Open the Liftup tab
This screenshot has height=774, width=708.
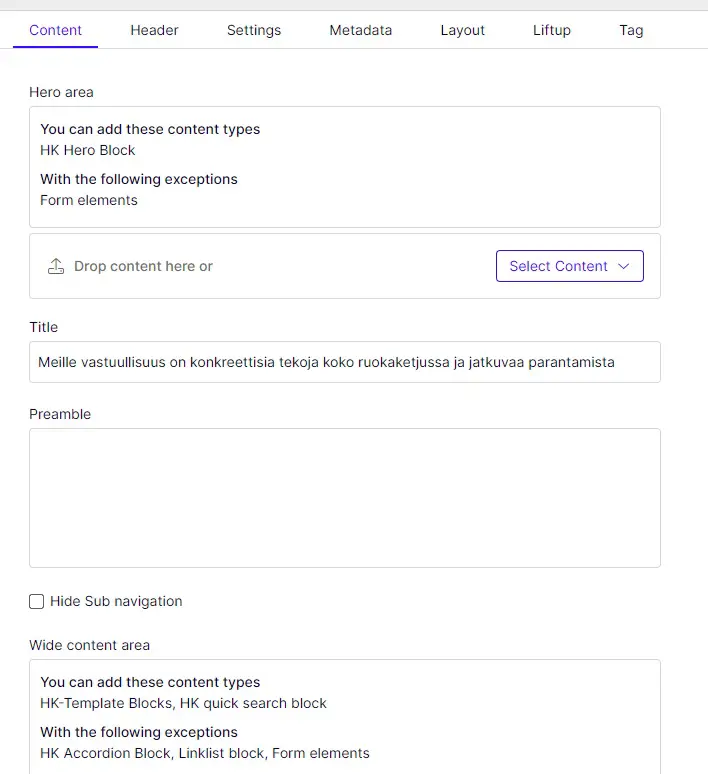tap(551, 30)
